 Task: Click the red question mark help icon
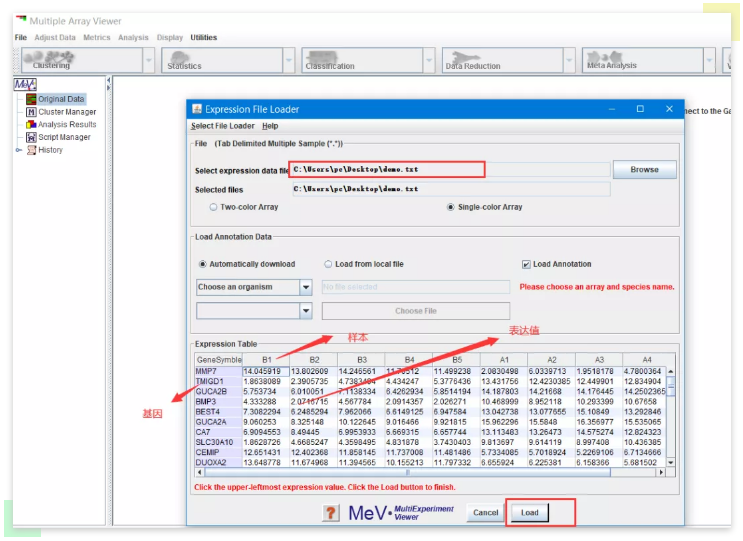click(x=331, y=513)
